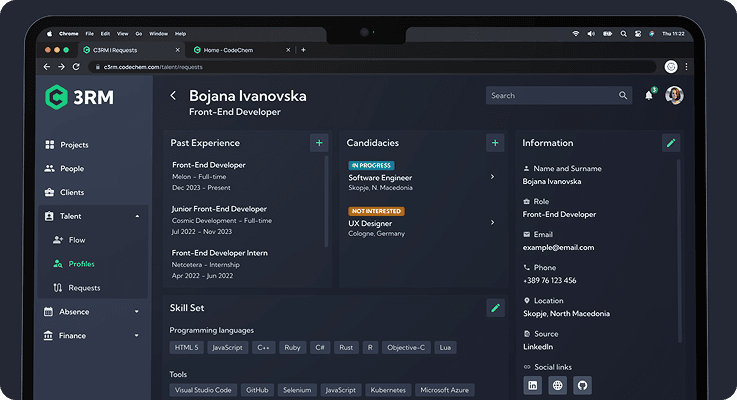
Task: Open the LinkedIn social link
Action: (x=533, y=385)
